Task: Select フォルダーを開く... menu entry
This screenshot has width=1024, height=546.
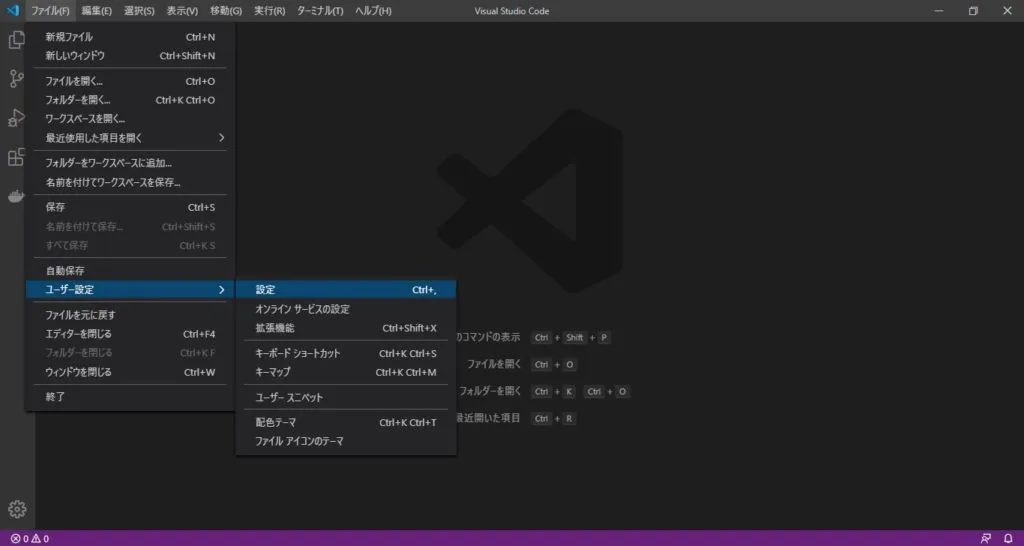Action: [x=130, y=101]
